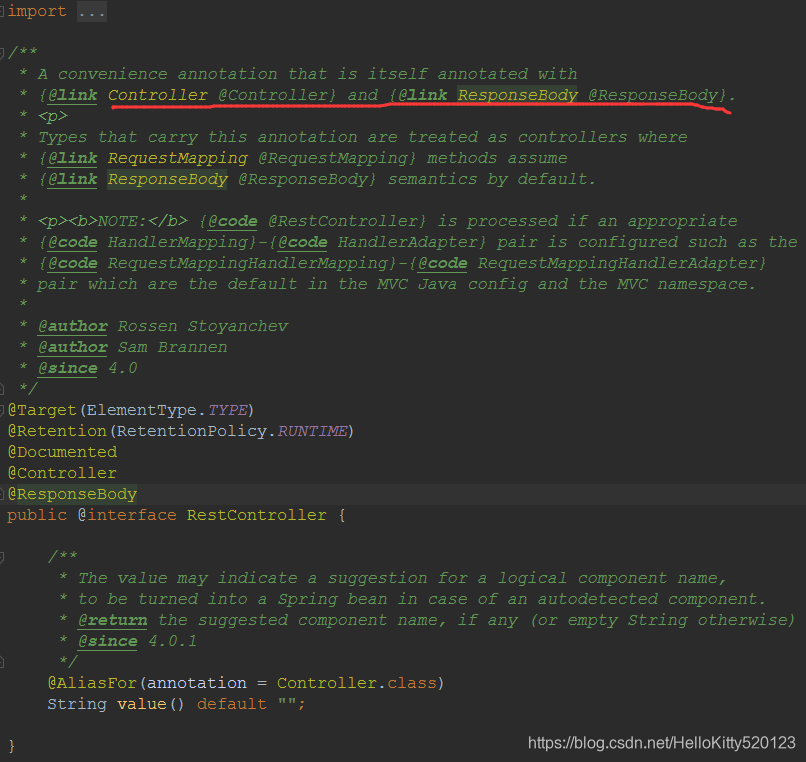806x762 pixels.
Task: Click "HandlerAdapter}" before "pair is configured"
Action: click(412, 242)
